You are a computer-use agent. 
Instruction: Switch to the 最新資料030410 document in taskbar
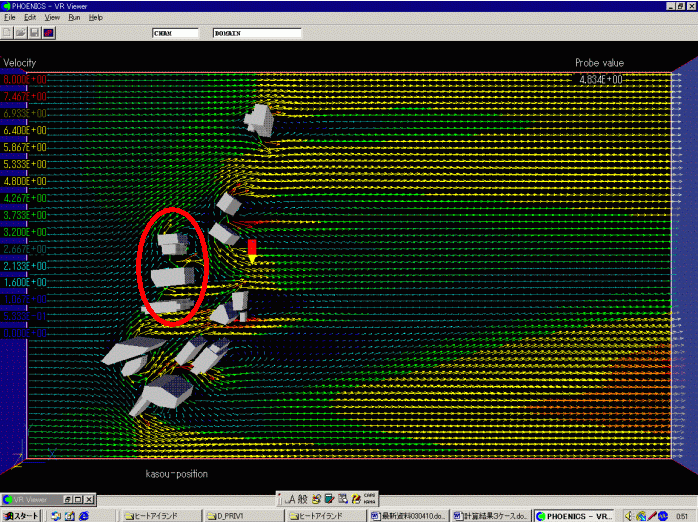tap(407, 515)
